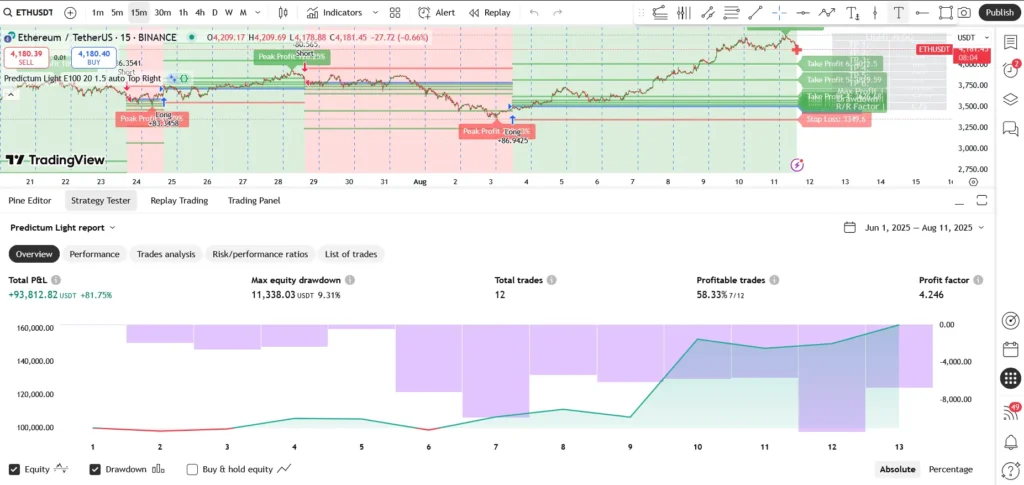The width and height of the screenshot is (1024, 485).
Task: Select the zigzag path drawing tool
Action: pyautogui.click(x=827, y=12)
